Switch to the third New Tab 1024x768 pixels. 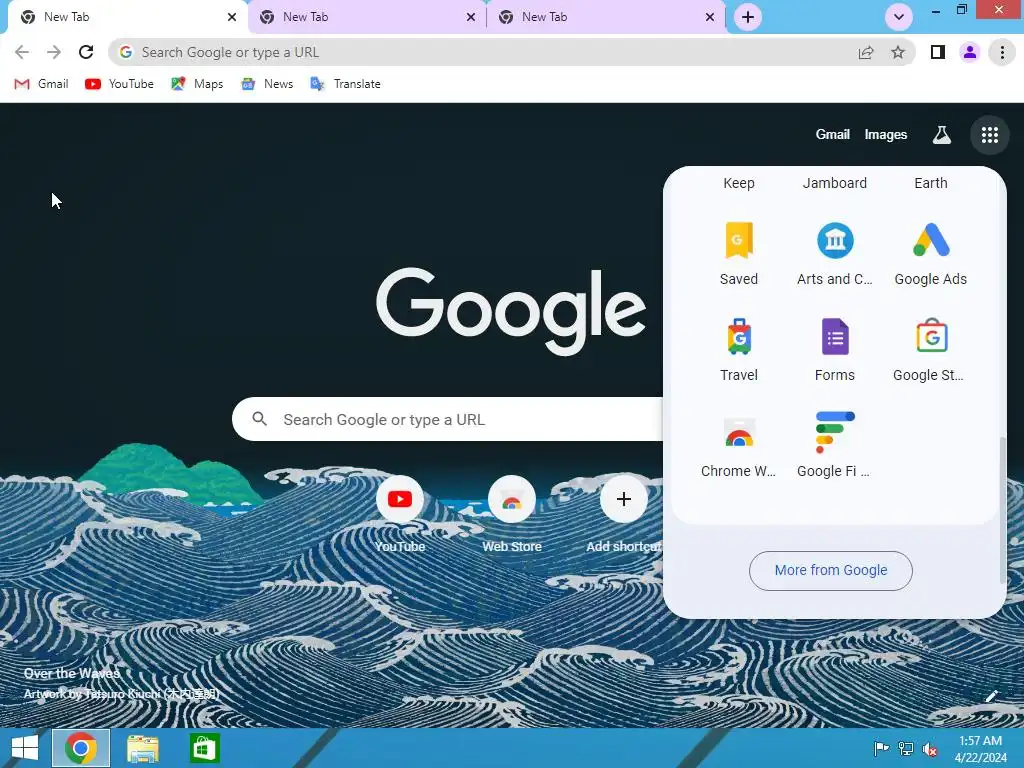606,17
